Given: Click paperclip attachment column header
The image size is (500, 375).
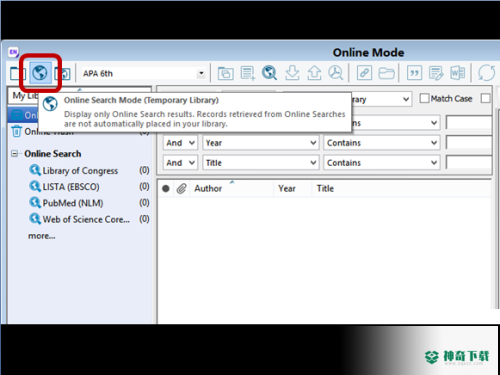Looking at the screenshot, I should pos(181,189).
